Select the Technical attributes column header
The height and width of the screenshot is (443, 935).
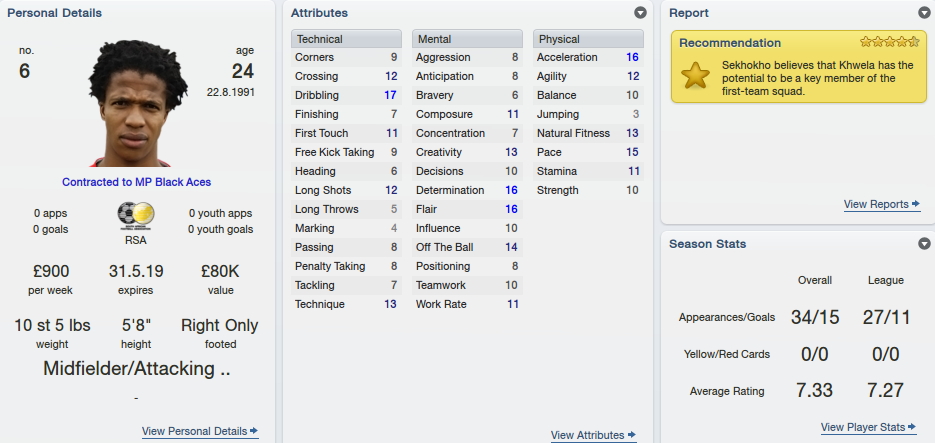click(346, 39)
